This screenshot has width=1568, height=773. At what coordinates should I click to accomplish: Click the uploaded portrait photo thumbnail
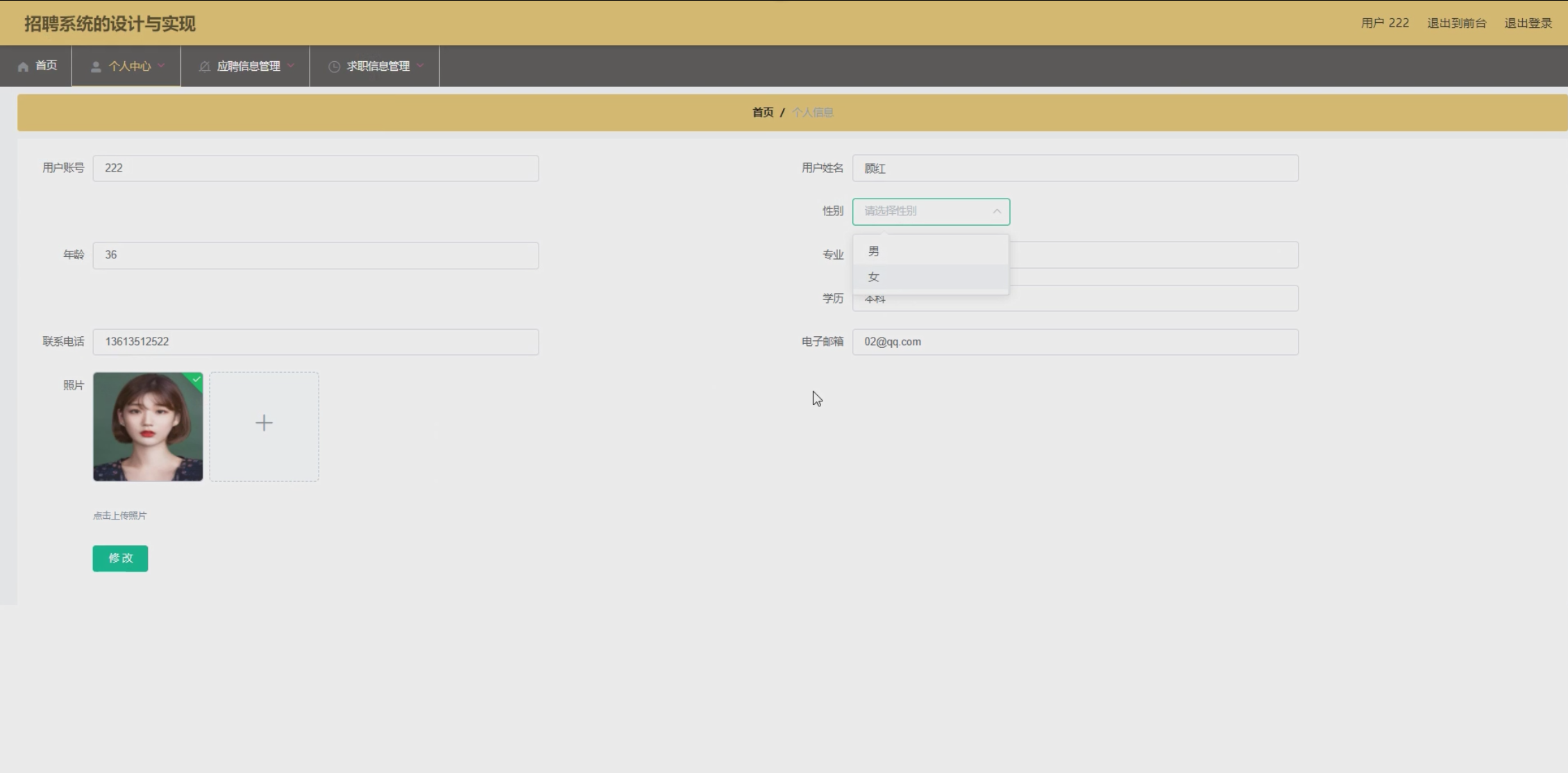pyautogui.click(x=147, y=426)
